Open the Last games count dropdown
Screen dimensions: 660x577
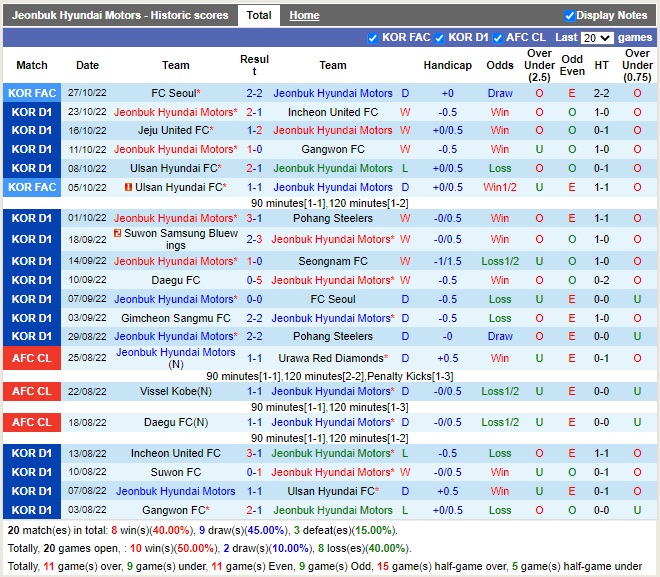[x=596, y=38]
